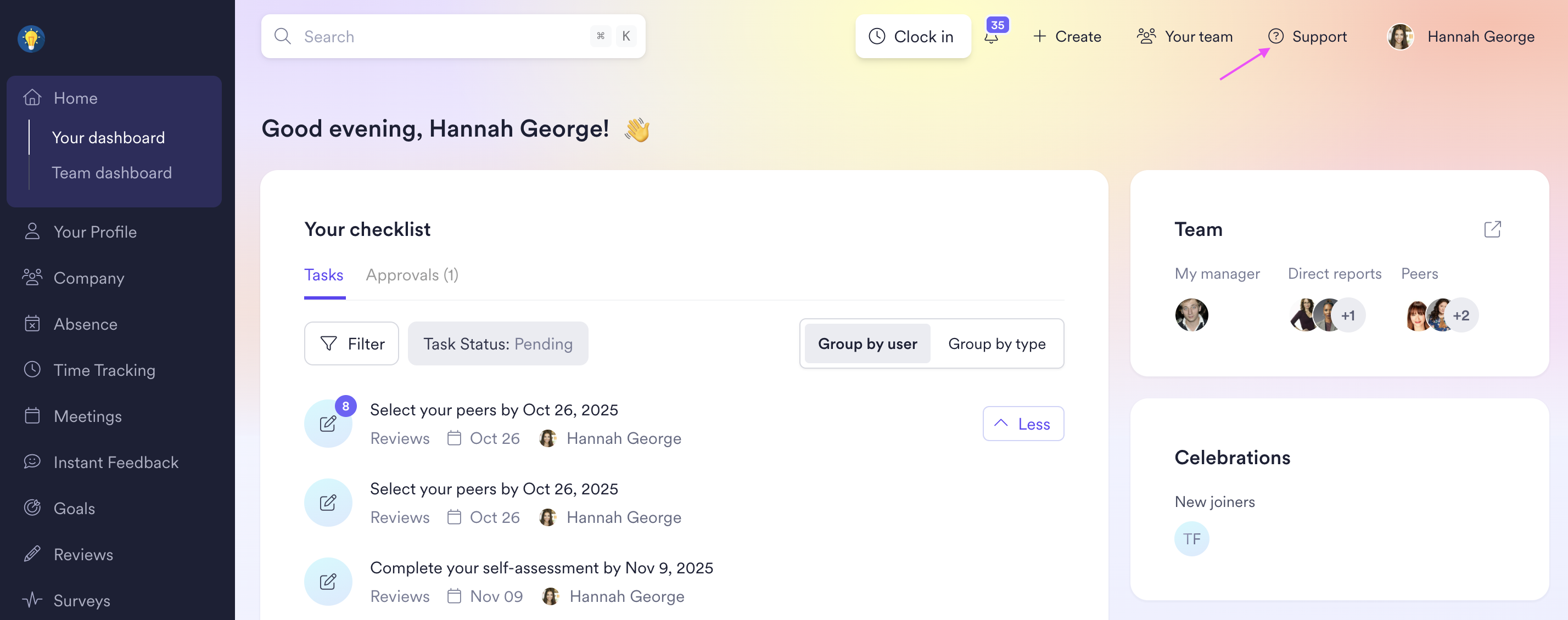
Task: Open Instant Feedback in sidebar
Action: [116, 462]
